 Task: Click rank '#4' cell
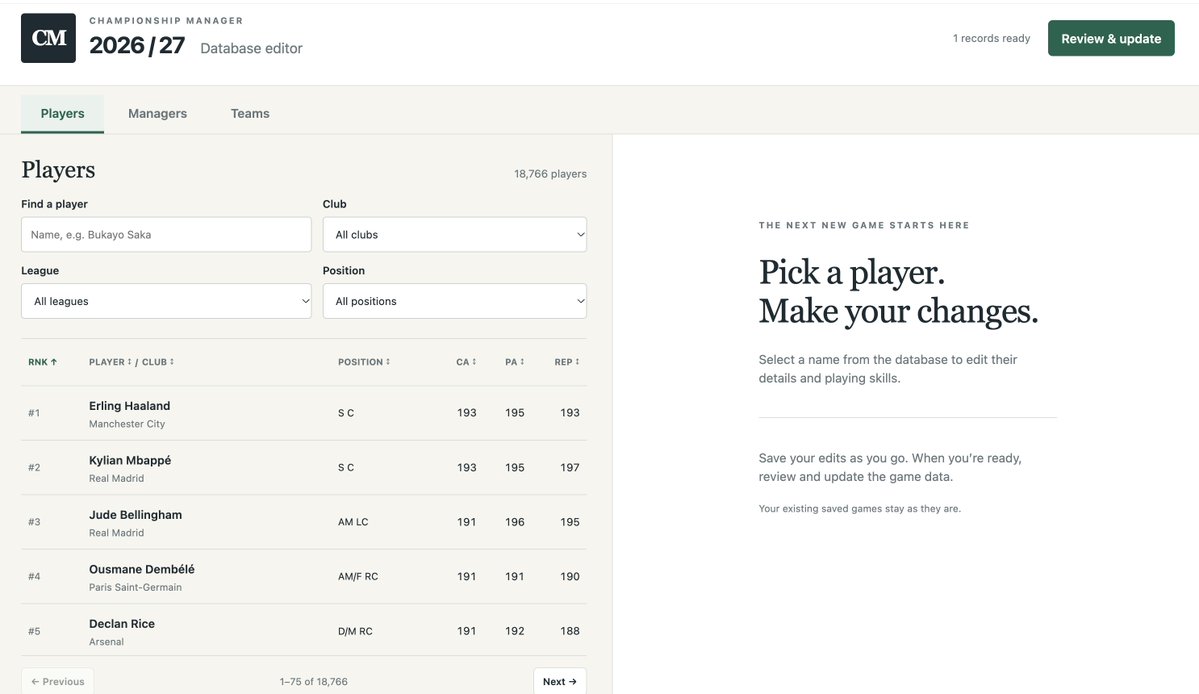pyautogui.click(x=34, y=577)
